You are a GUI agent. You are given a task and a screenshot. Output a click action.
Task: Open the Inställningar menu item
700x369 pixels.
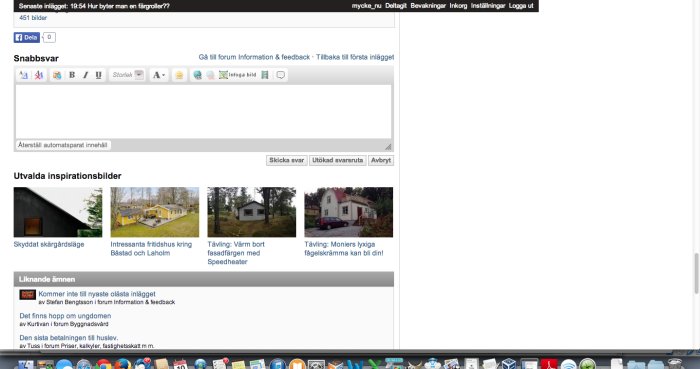coord(488,6)
